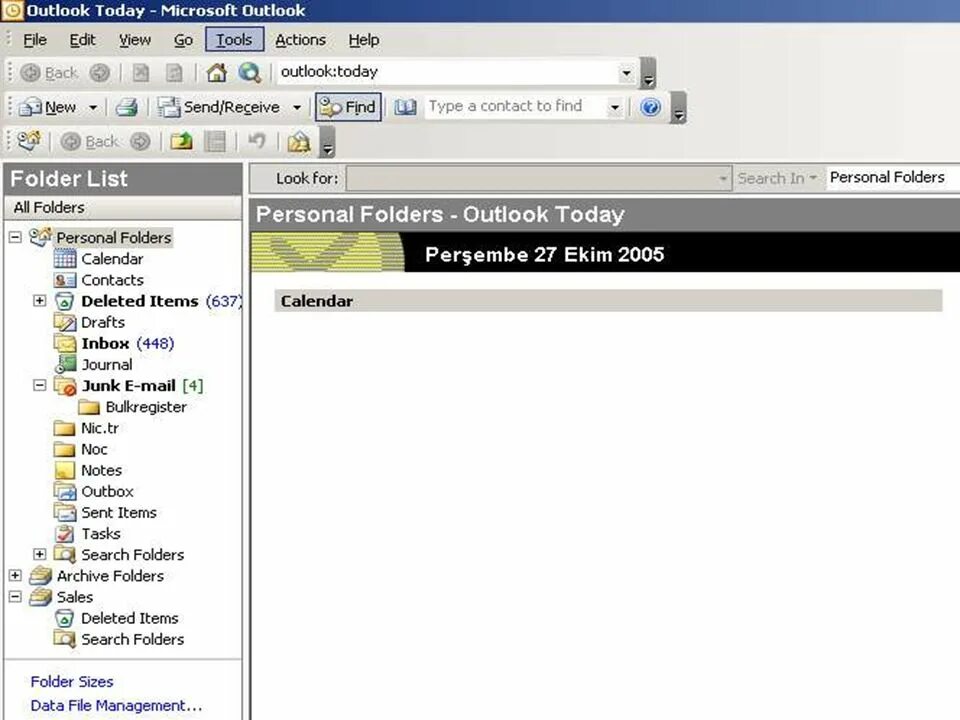Select the Contacts folder
This screenshot has height=720, width=960.
[x=113, y=280]
